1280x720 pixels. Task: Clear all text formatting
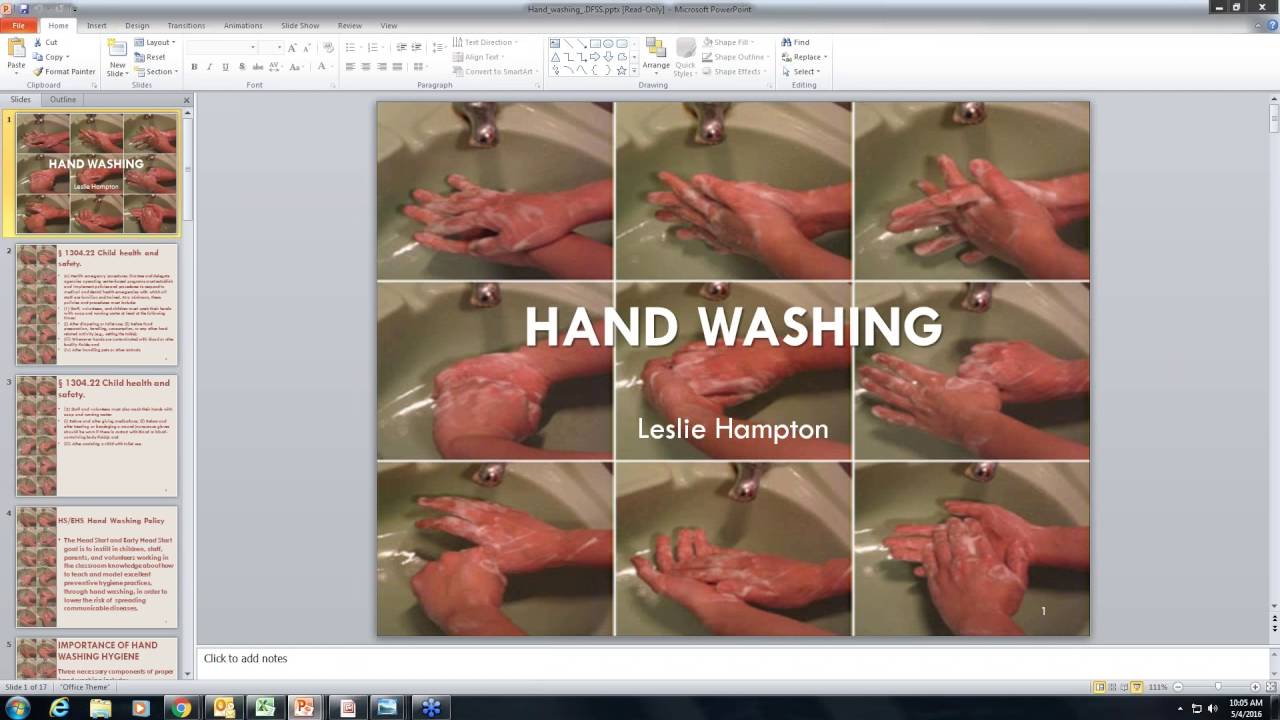[328, 47]
